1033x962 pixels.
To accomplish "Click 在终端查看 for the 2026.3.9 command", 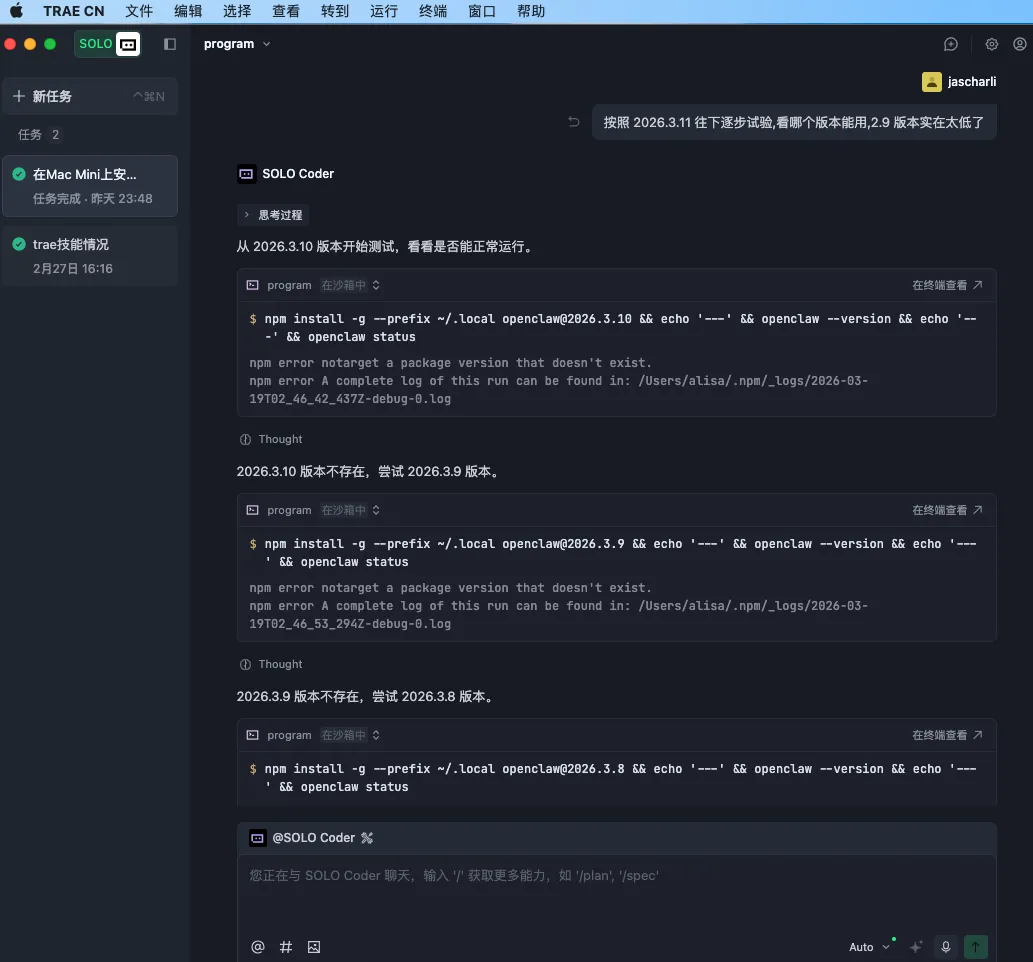I will pyautogui.click(x=947, y=510).
